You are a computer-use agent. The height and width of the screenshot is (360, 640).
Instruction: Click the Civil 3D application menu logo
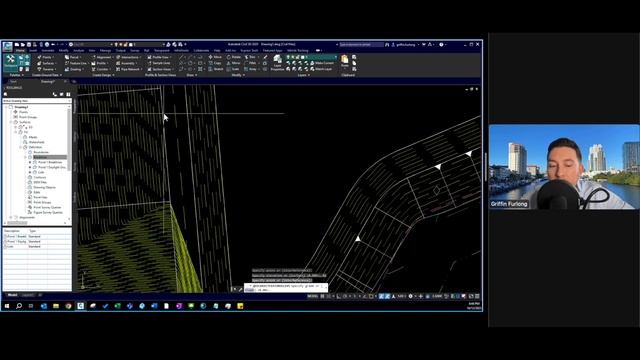7,47
